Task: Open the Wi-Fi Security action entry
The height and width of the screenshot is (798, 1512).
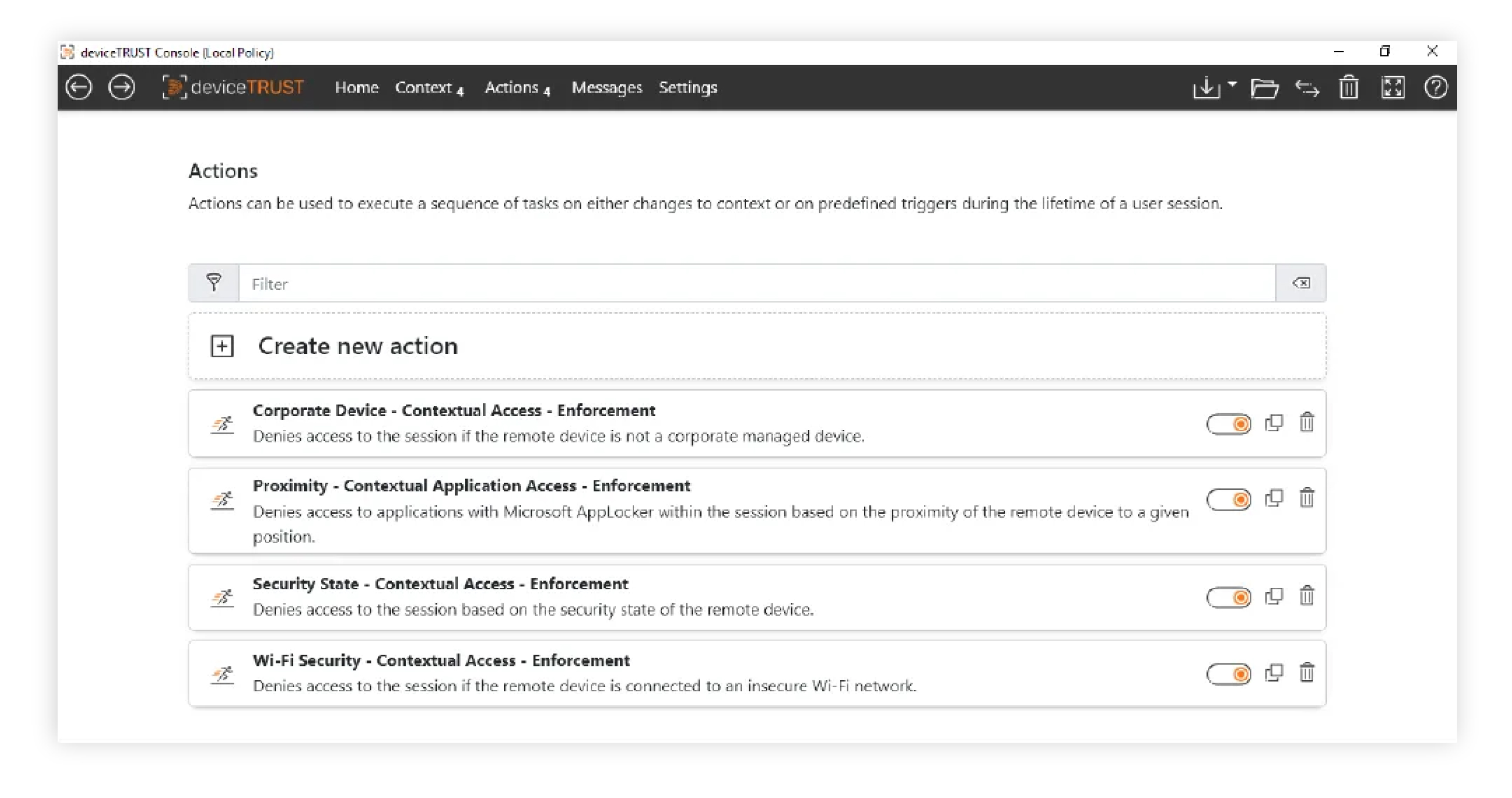Action: 440,661
